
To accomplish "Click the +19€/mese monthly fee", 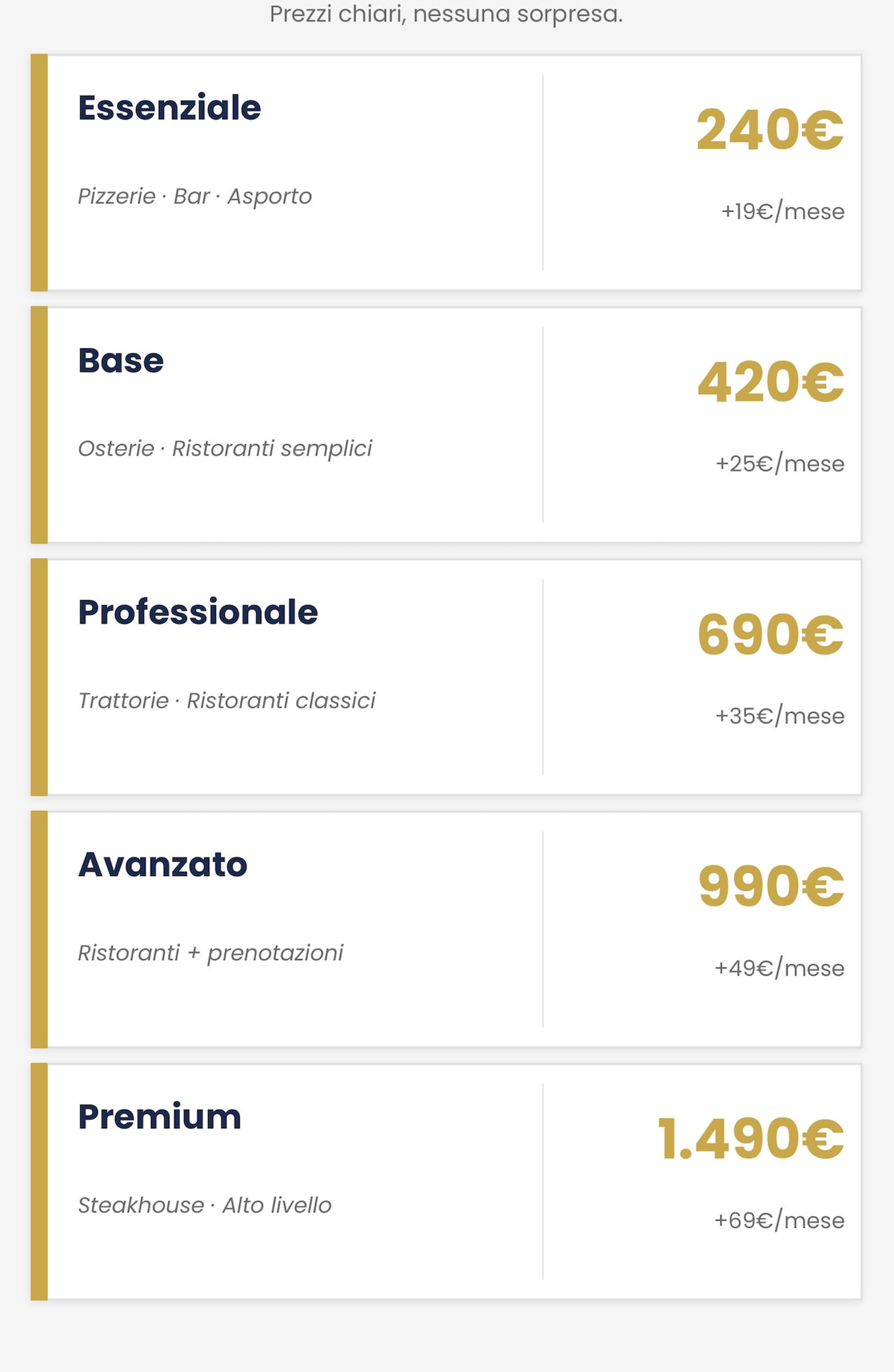I will (782, 211).
